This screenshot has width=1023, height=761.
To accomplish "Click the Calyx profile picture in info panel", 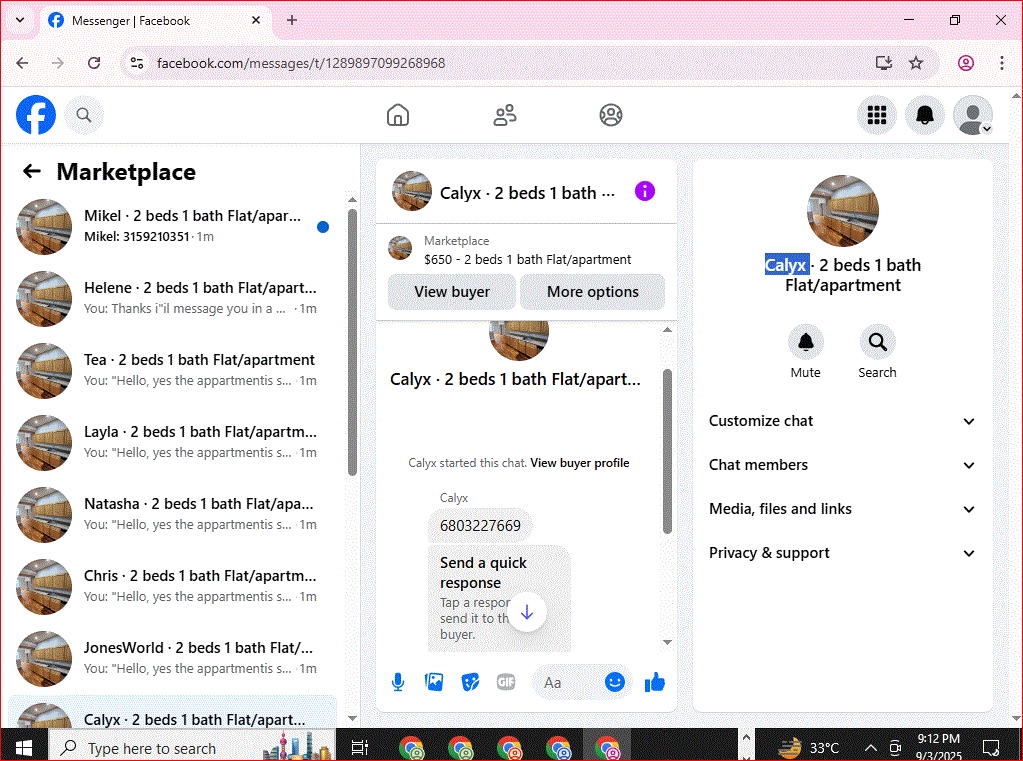I will coord(842,211).
